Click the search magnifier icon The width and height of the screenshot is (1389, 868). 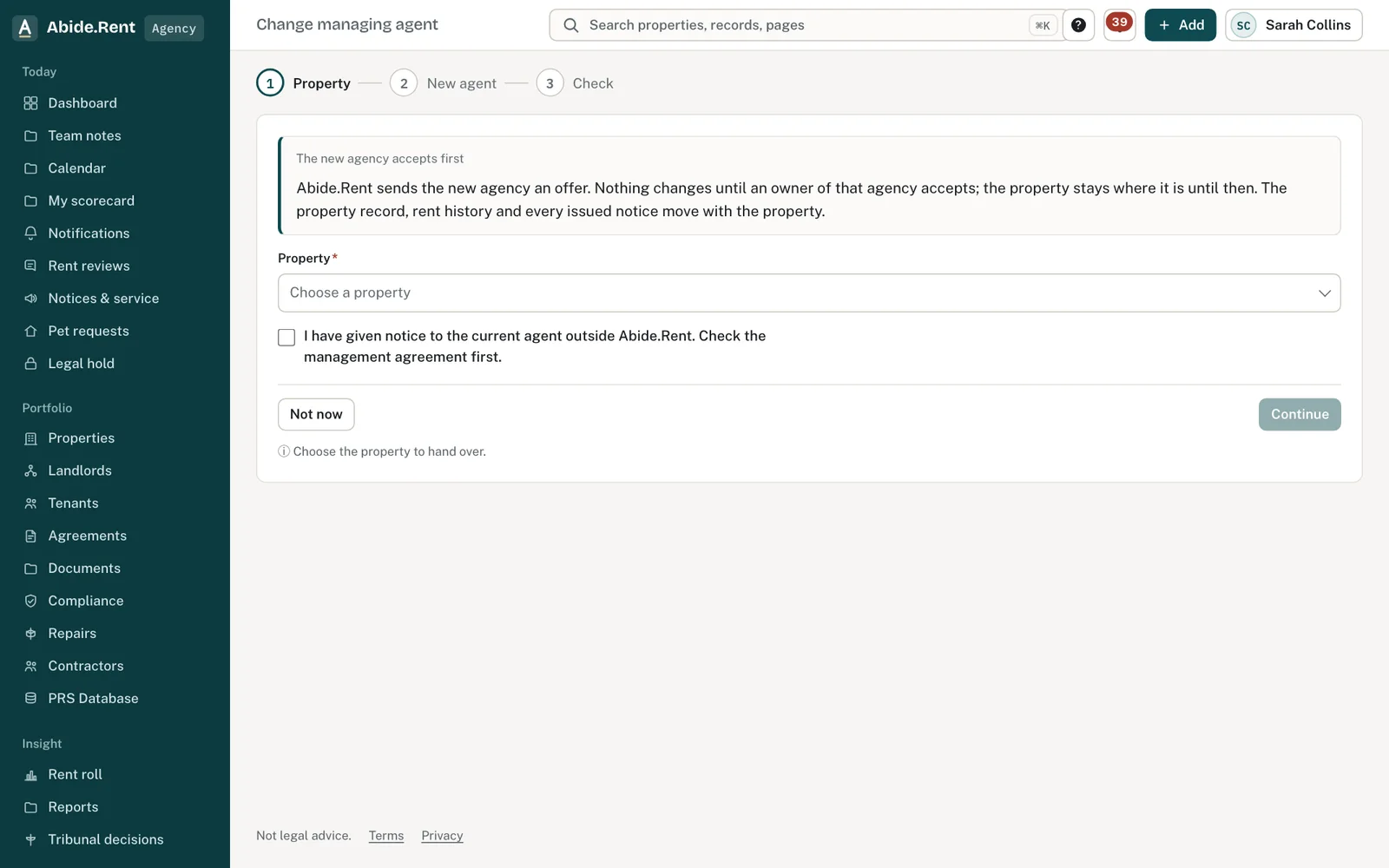coord(570,25)
